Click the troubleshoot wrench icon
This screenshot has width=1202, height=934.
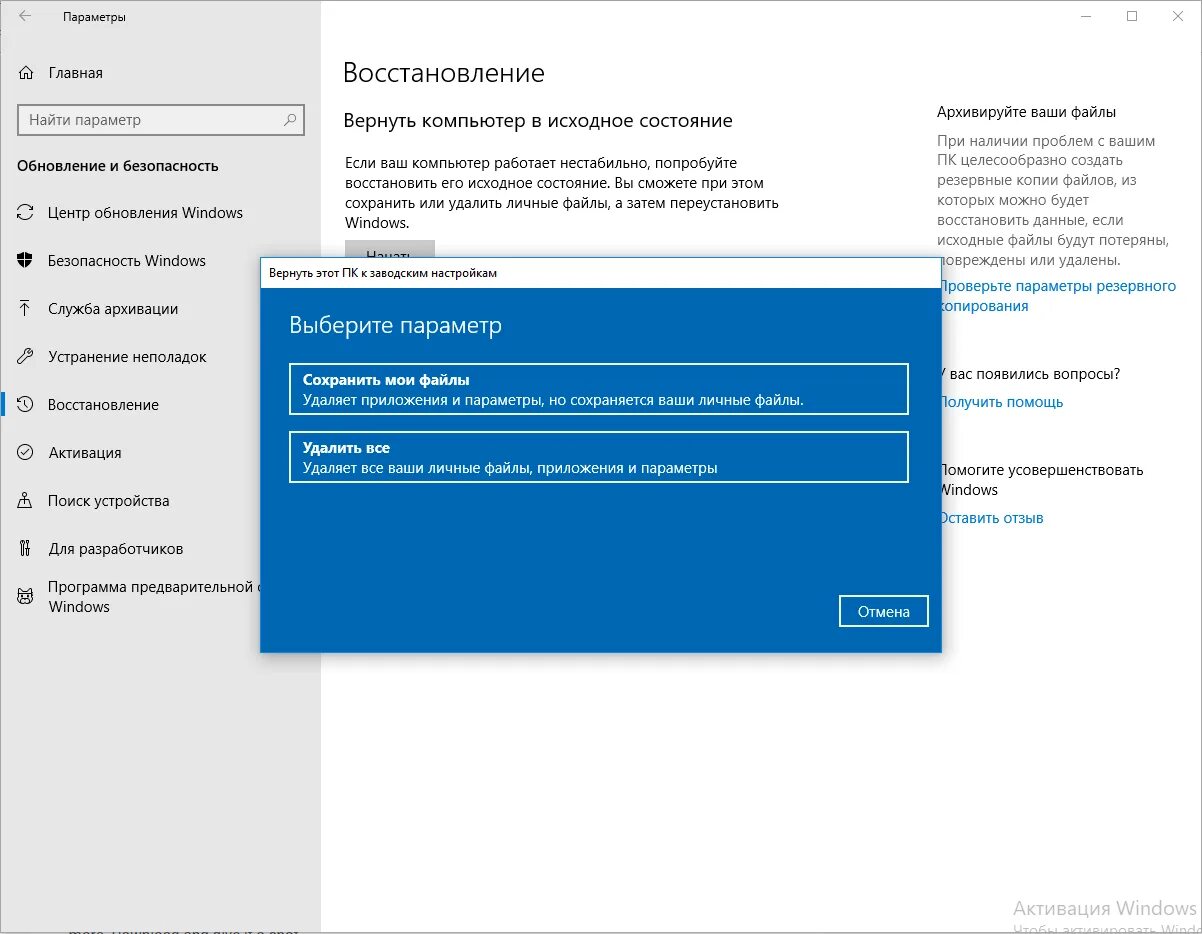26,357
